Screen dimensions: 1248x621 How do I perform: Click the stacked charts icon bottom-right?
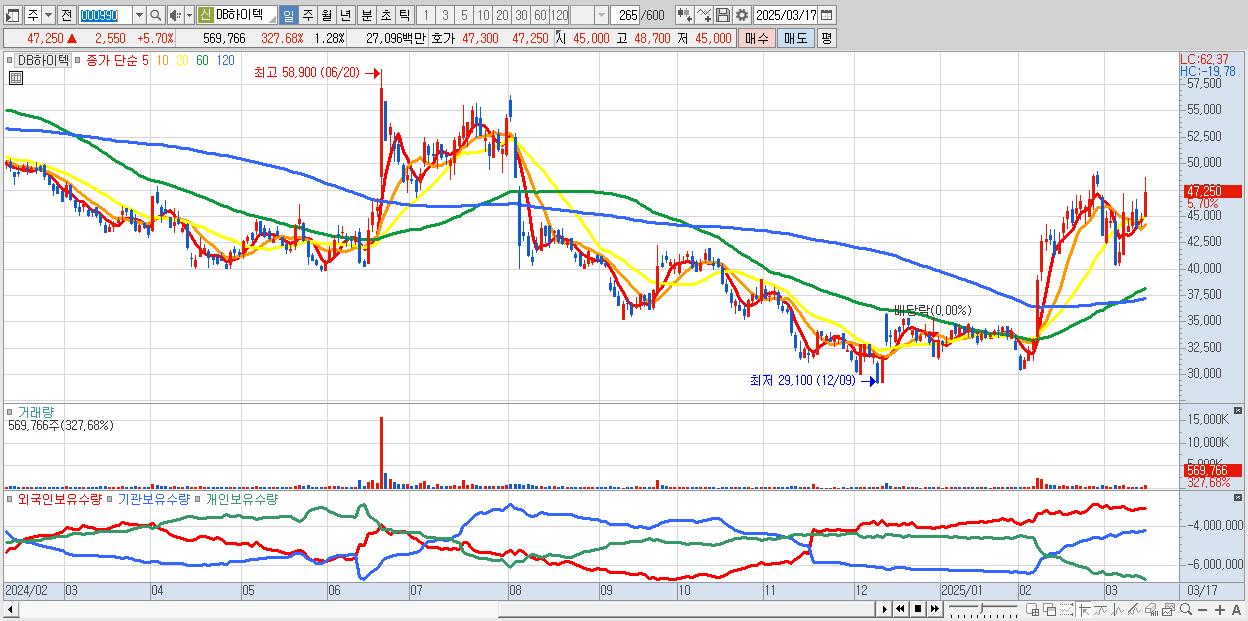point(1168,609)
